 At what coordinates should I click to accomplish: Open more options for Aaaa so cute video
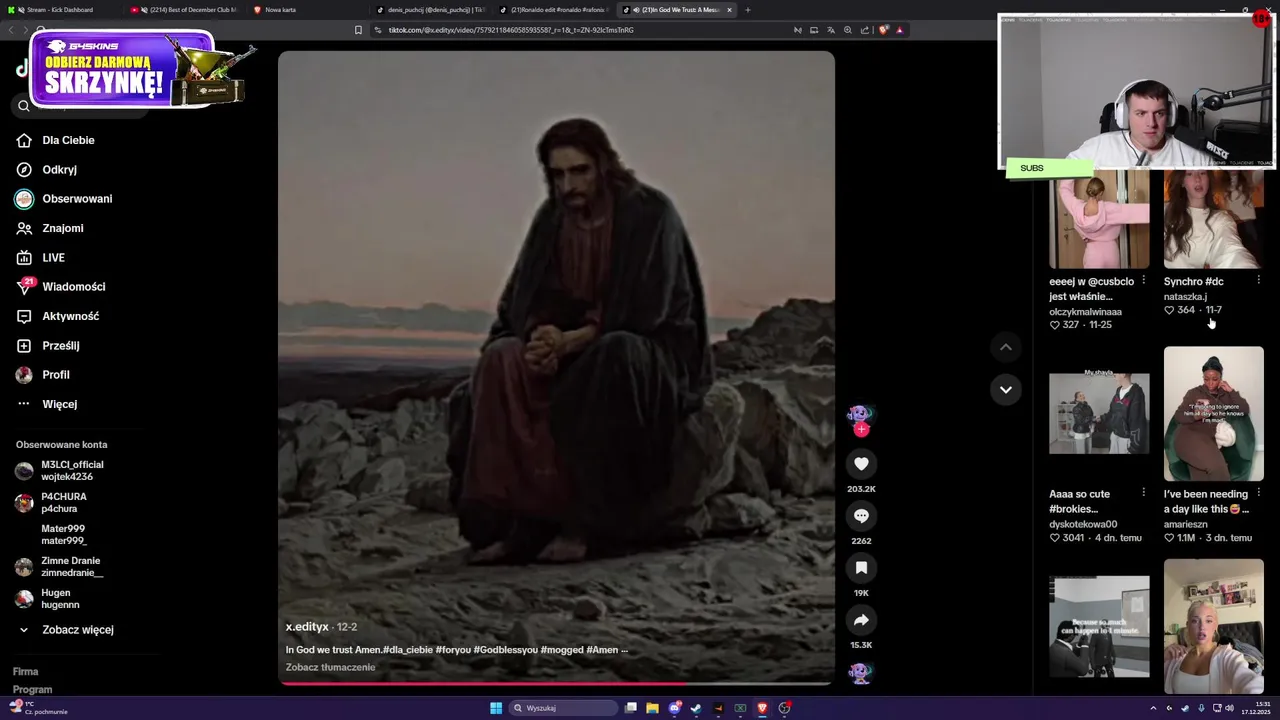[1143, 493]
